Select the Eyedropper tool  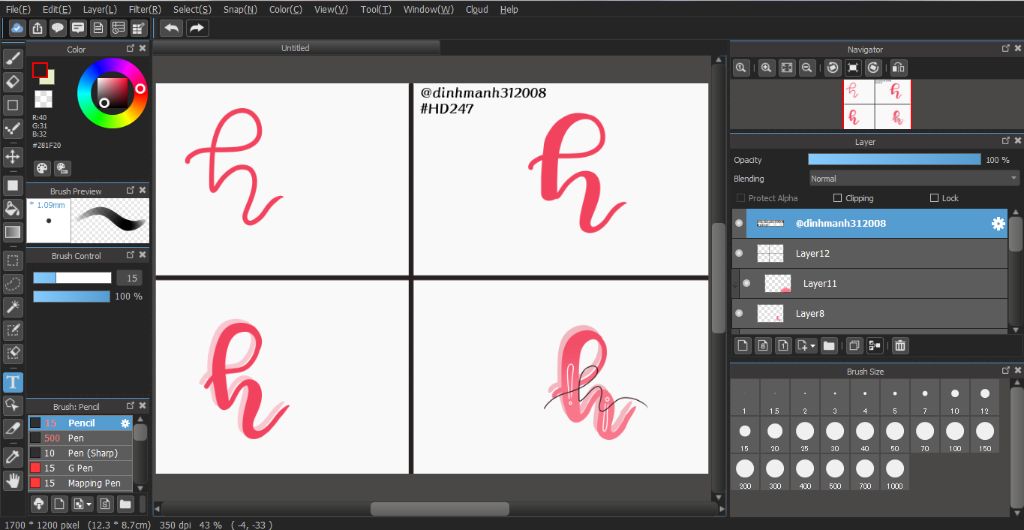[x=13, y=457]
